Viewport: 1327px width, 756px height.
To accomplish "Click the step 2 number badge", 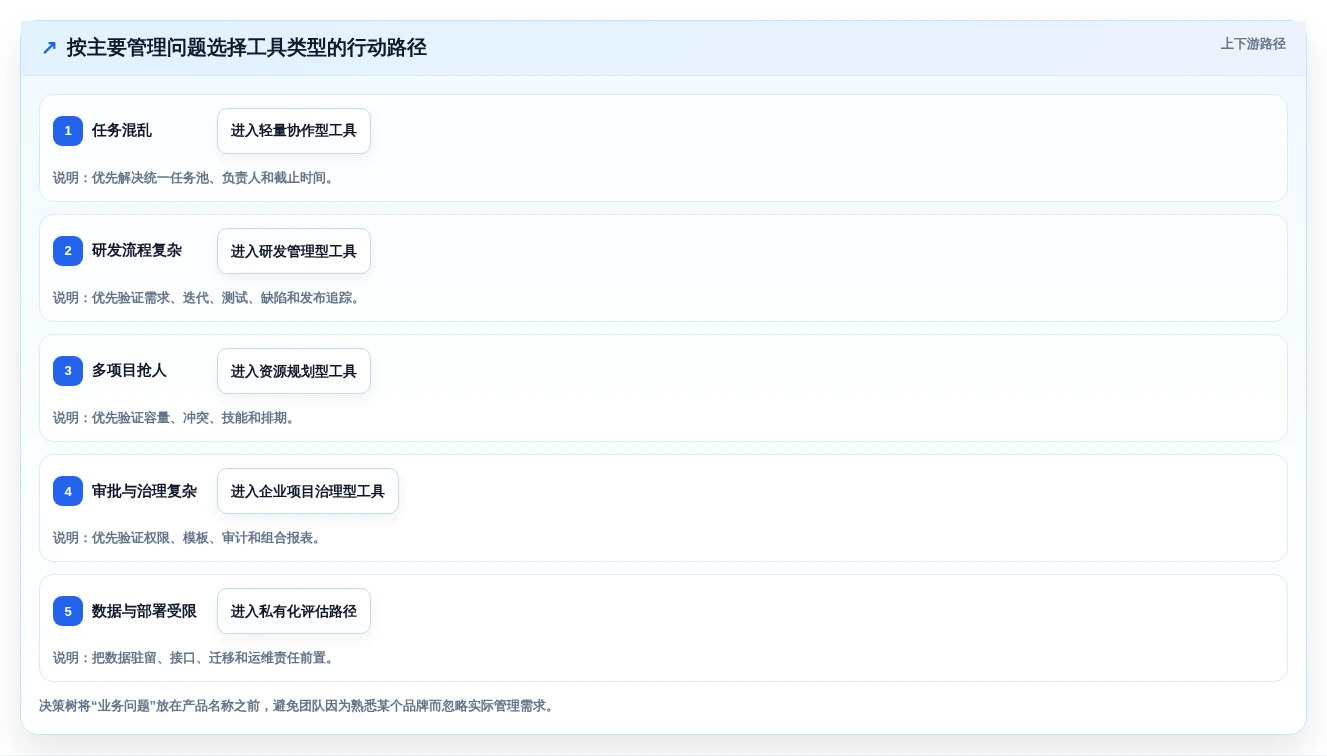I will [68, 251].
